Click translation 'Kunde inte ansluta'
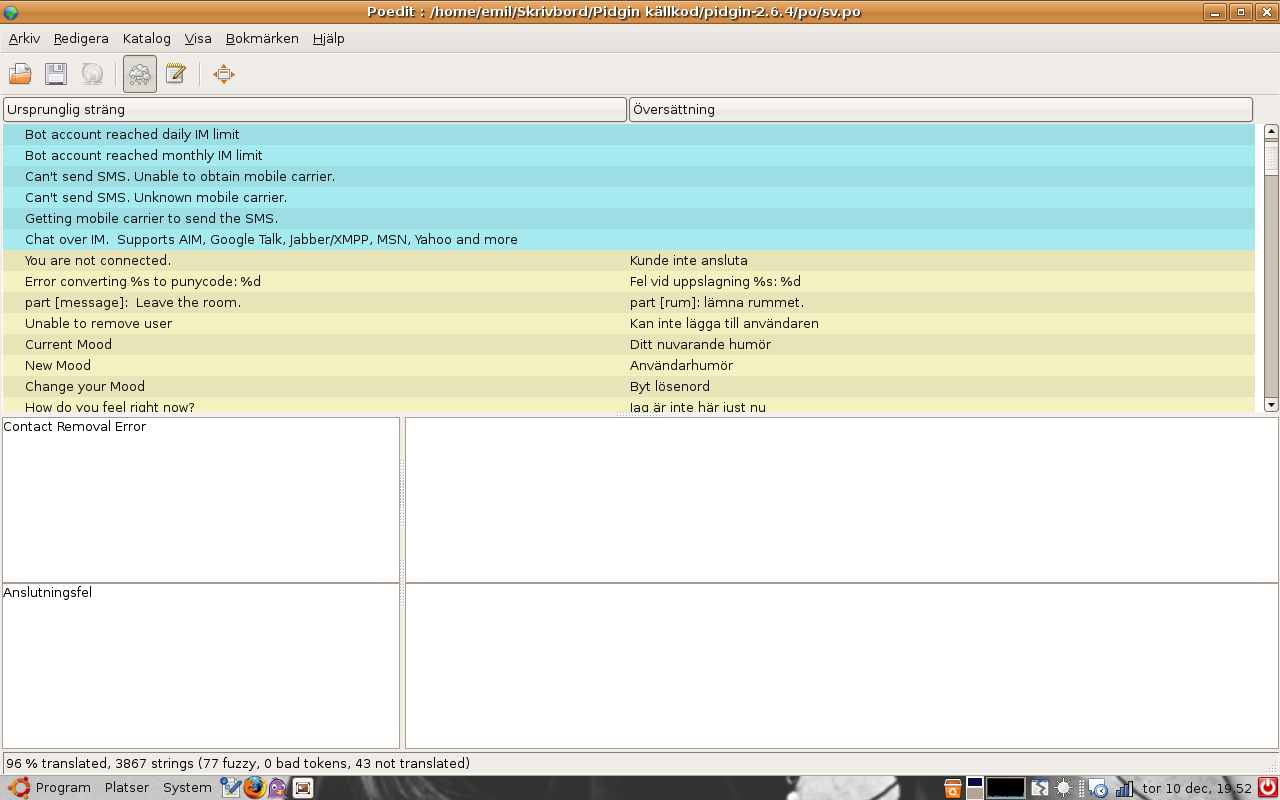This screenshot has width=1280, height=800. (689, 260)
